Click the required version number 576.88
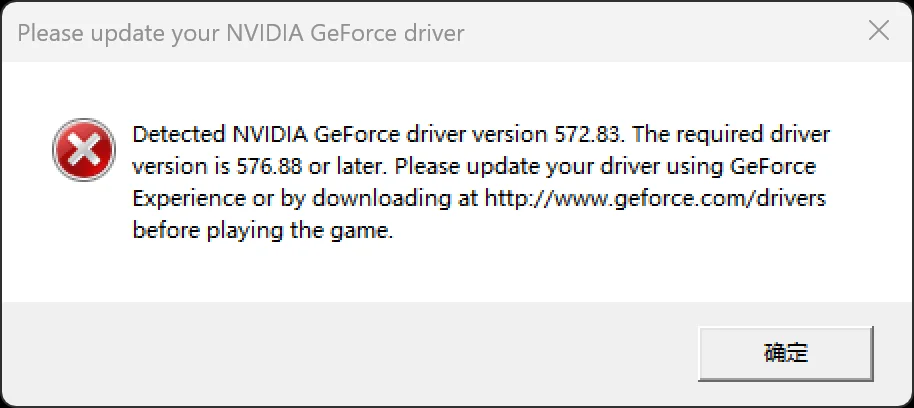This screenshot has width=914, height=408. (269, 167)
